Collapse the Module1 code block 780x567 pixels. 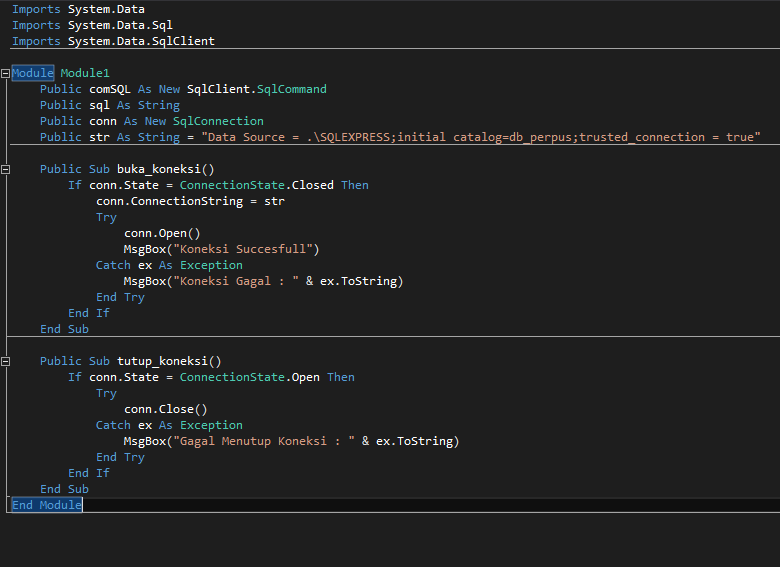(x=5, y=74)
